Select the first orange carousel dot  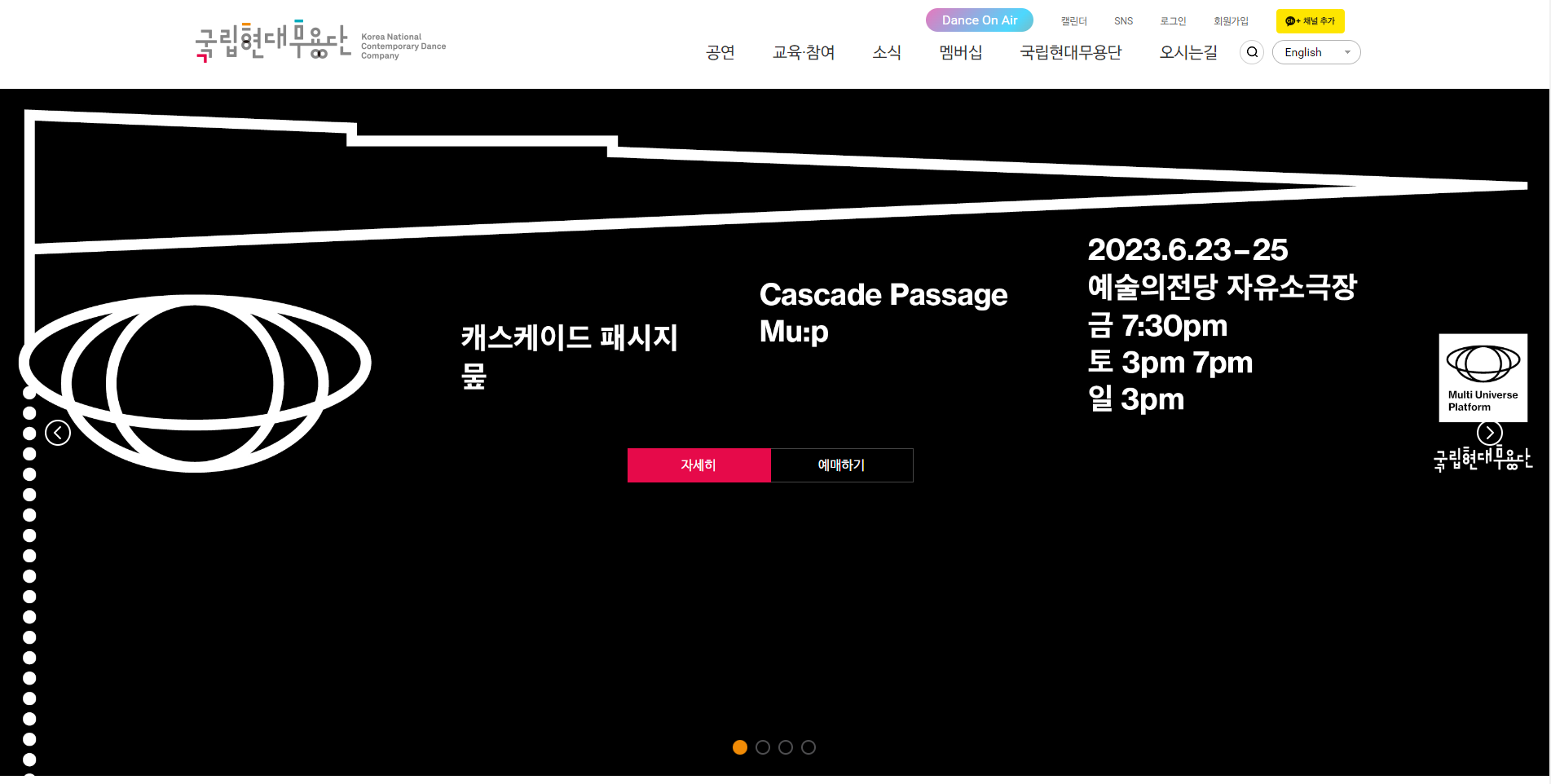click(740, 747)
